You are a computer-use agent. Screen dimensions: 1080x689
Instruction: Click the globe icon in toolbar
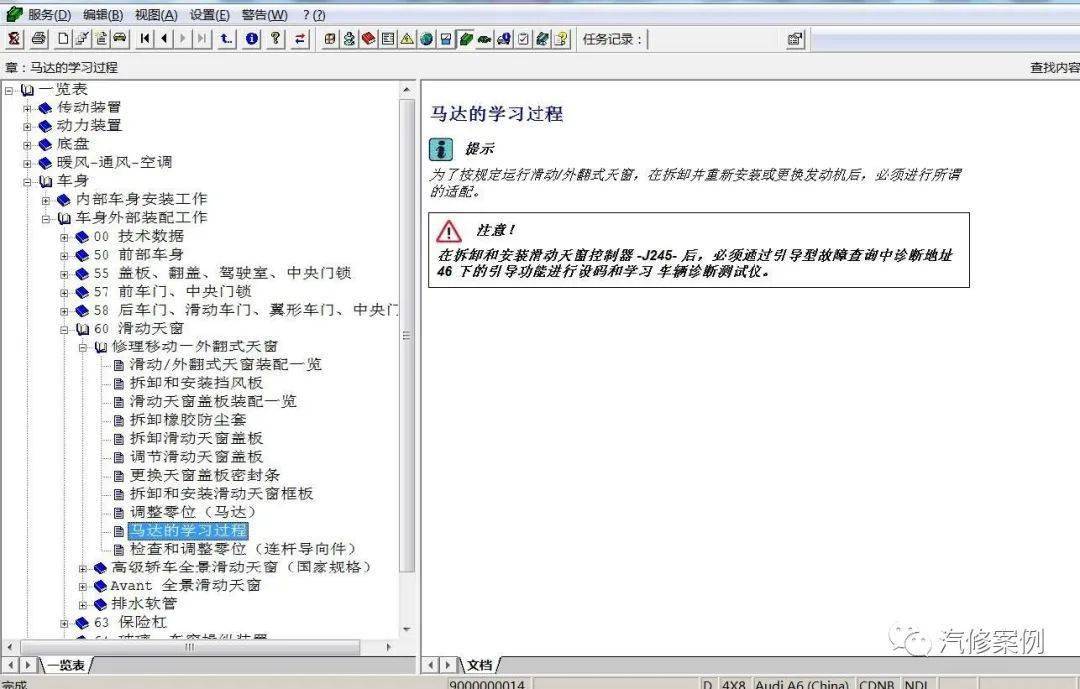[x=426, y=39]
